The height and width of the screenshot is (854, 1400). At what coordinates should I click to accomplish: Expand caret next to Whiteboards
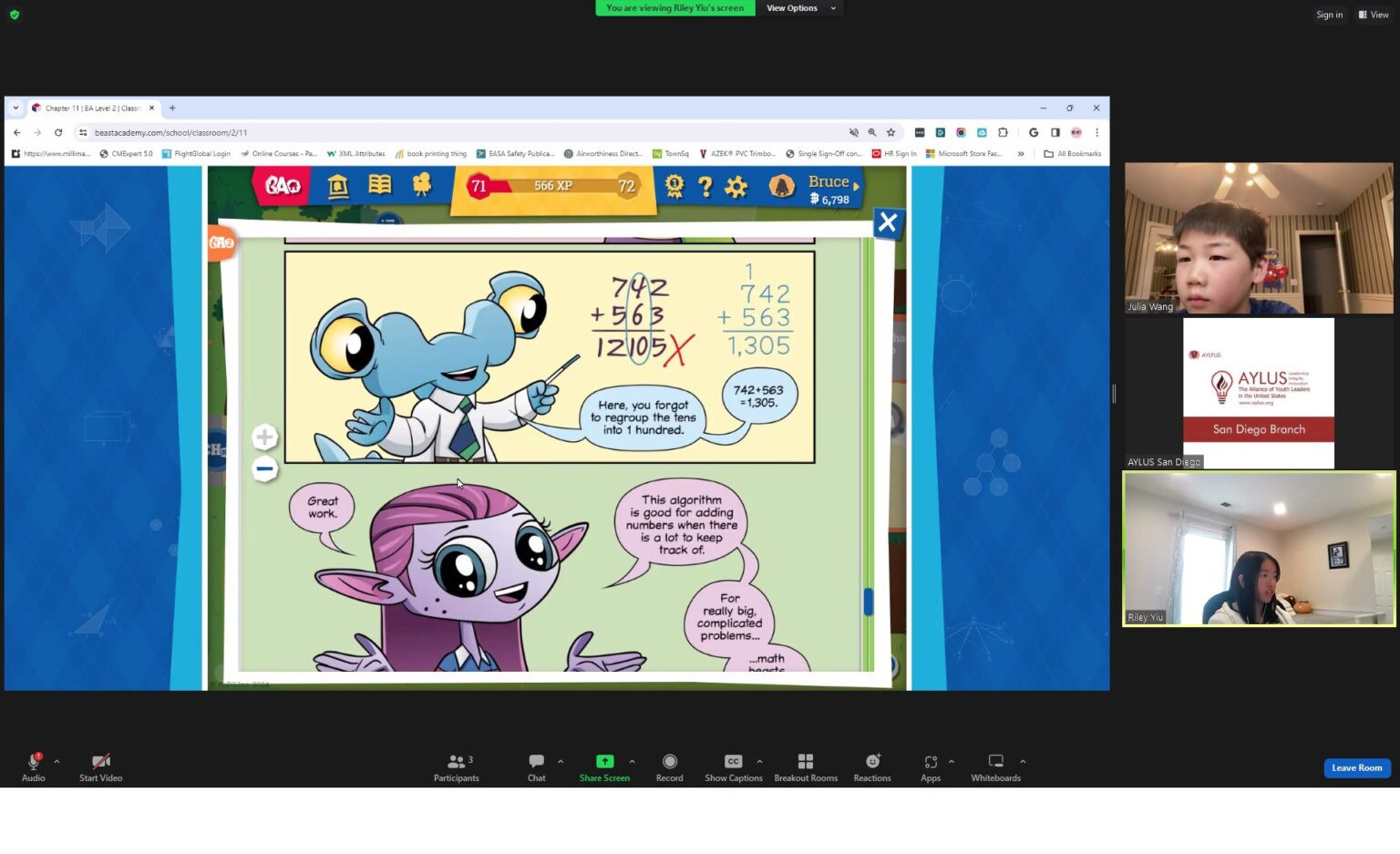pyautogui.click(x=1023, y=761)
